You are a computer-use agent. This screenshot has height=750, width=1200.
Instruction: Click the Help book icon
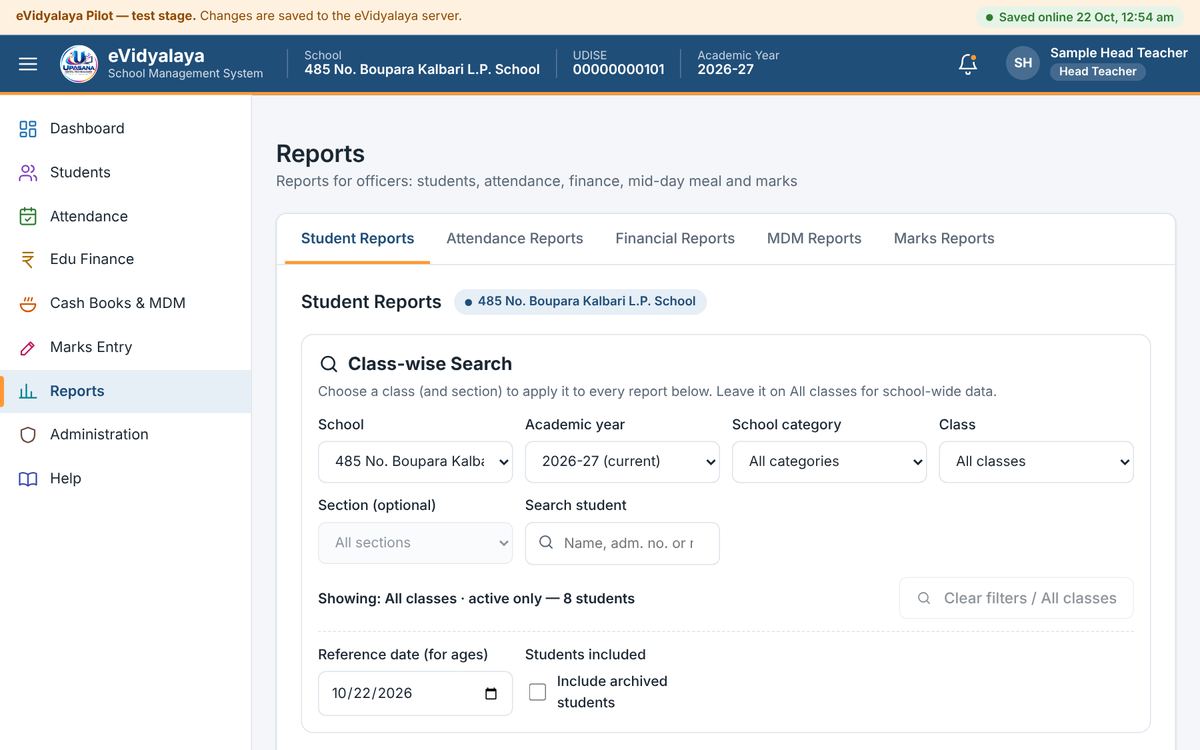click(x=28, y=479)
